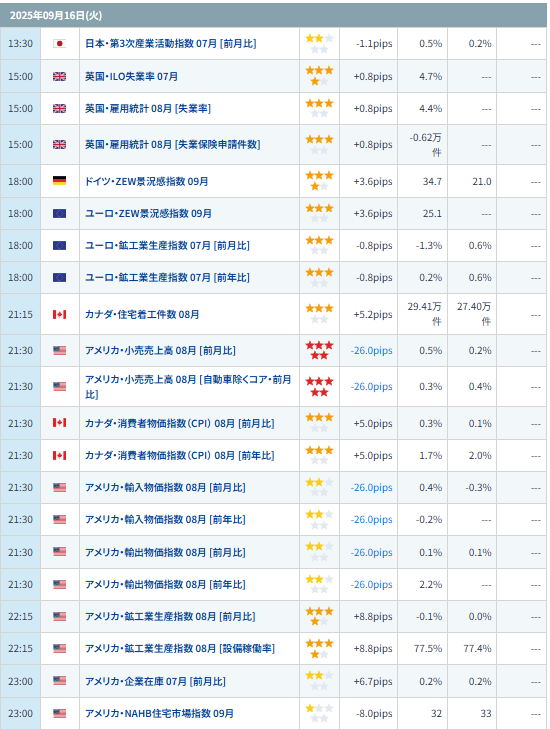Click the Canada flag beside CPI 08月 [前年比]

[x=60, y=455]
